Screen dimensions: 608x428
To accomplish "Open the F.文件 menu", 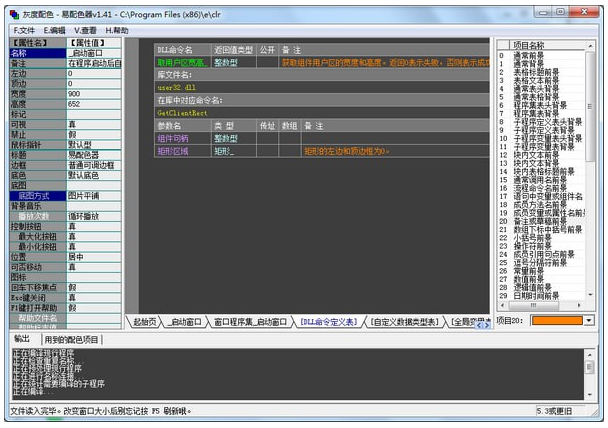I will [22, 30].
